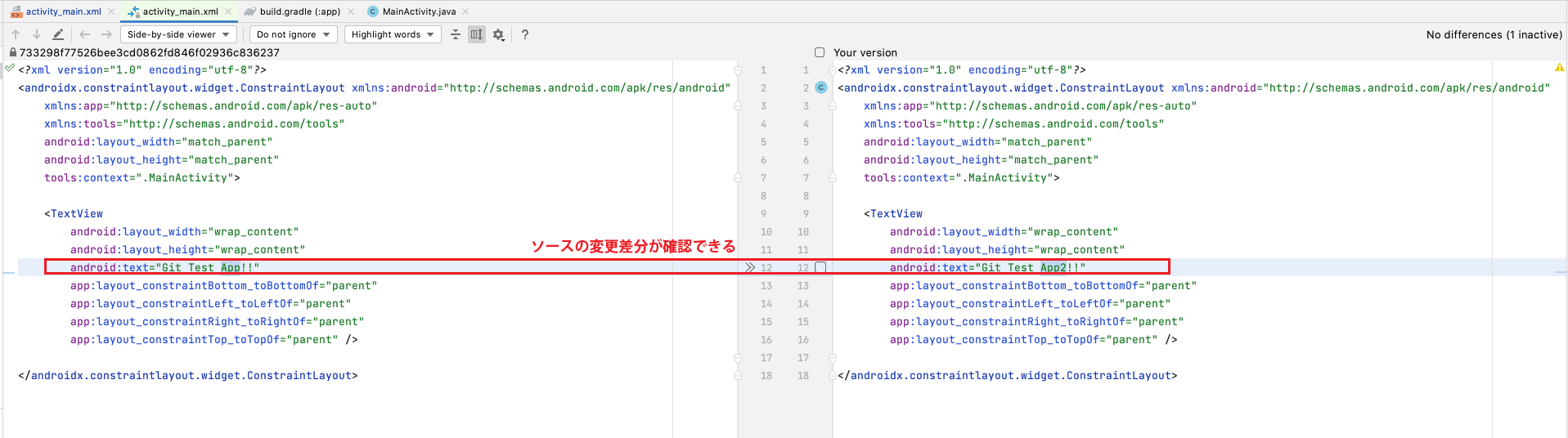Collapse fold marker at line 18 of Your version pane

click(833, 376)
